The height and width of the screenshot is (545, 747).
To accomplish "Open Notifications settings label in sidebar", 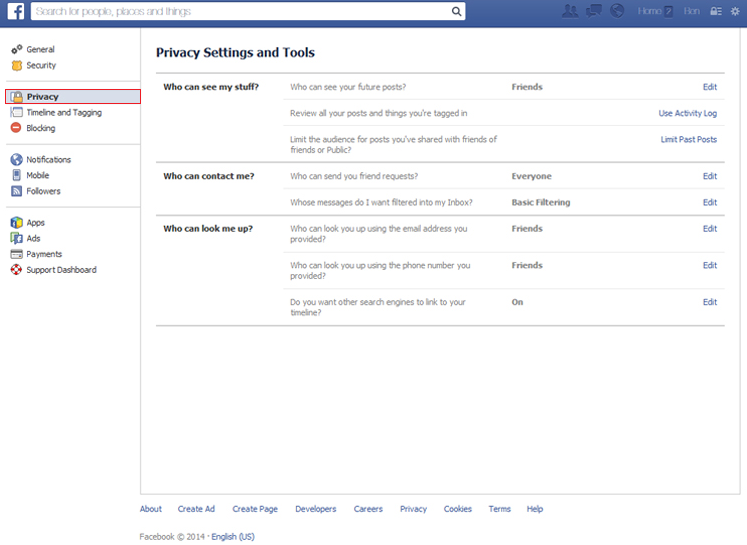I will click(49, 160).
